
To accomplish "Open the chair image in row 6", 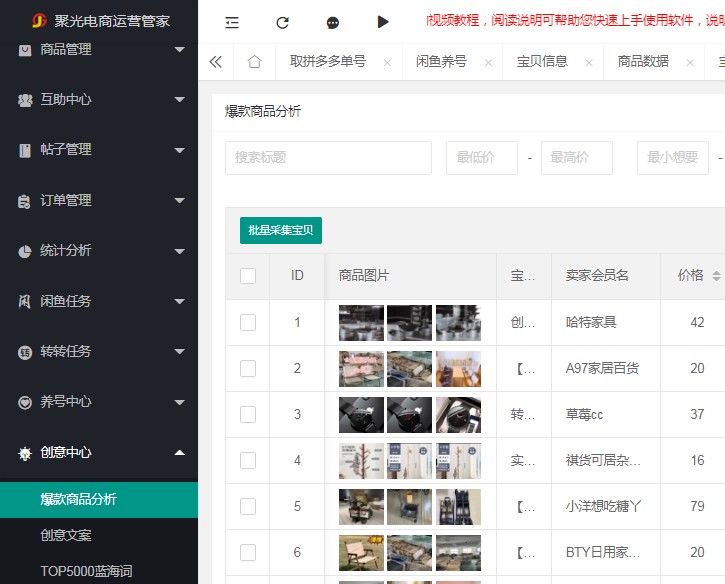I will pyautogui.click(x=361, y=553).
